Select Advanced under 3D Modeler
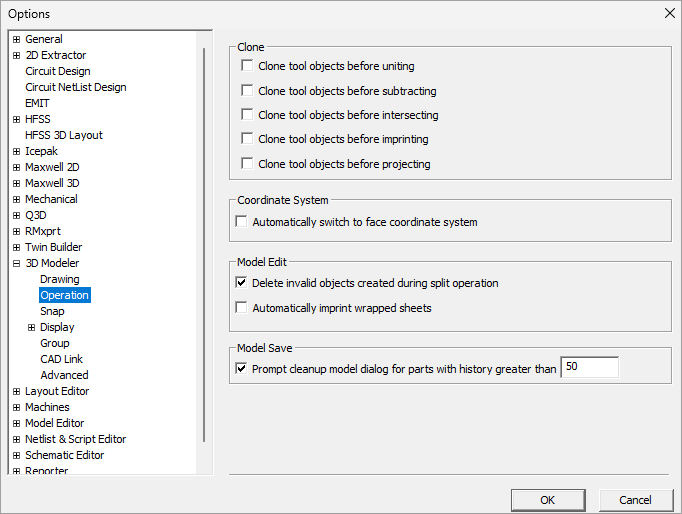Screen dimensions: 682x514 coord(64,375)
